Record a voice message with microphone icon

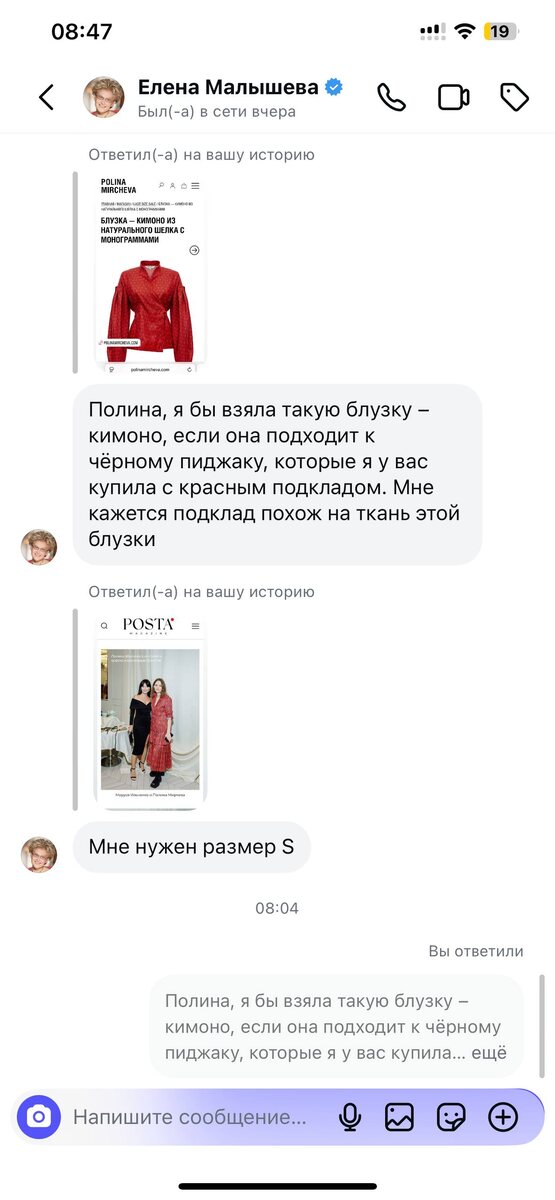pos(350,1117)
